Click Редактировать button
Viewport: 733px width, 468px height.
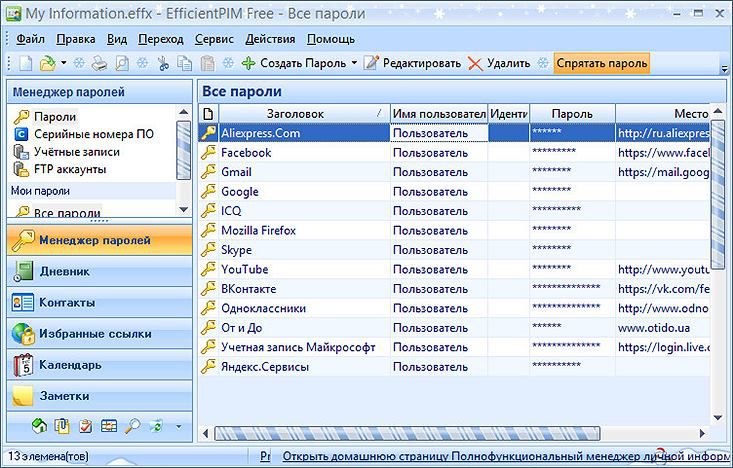point(413,63)
